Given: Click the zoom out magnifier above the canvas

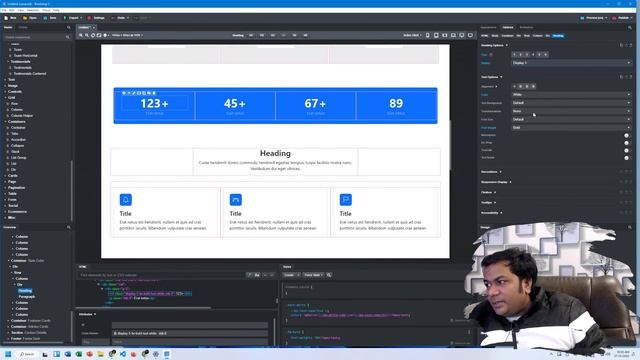Looking at the screenshot, I should pyautogui.click(x=87, y=36).
